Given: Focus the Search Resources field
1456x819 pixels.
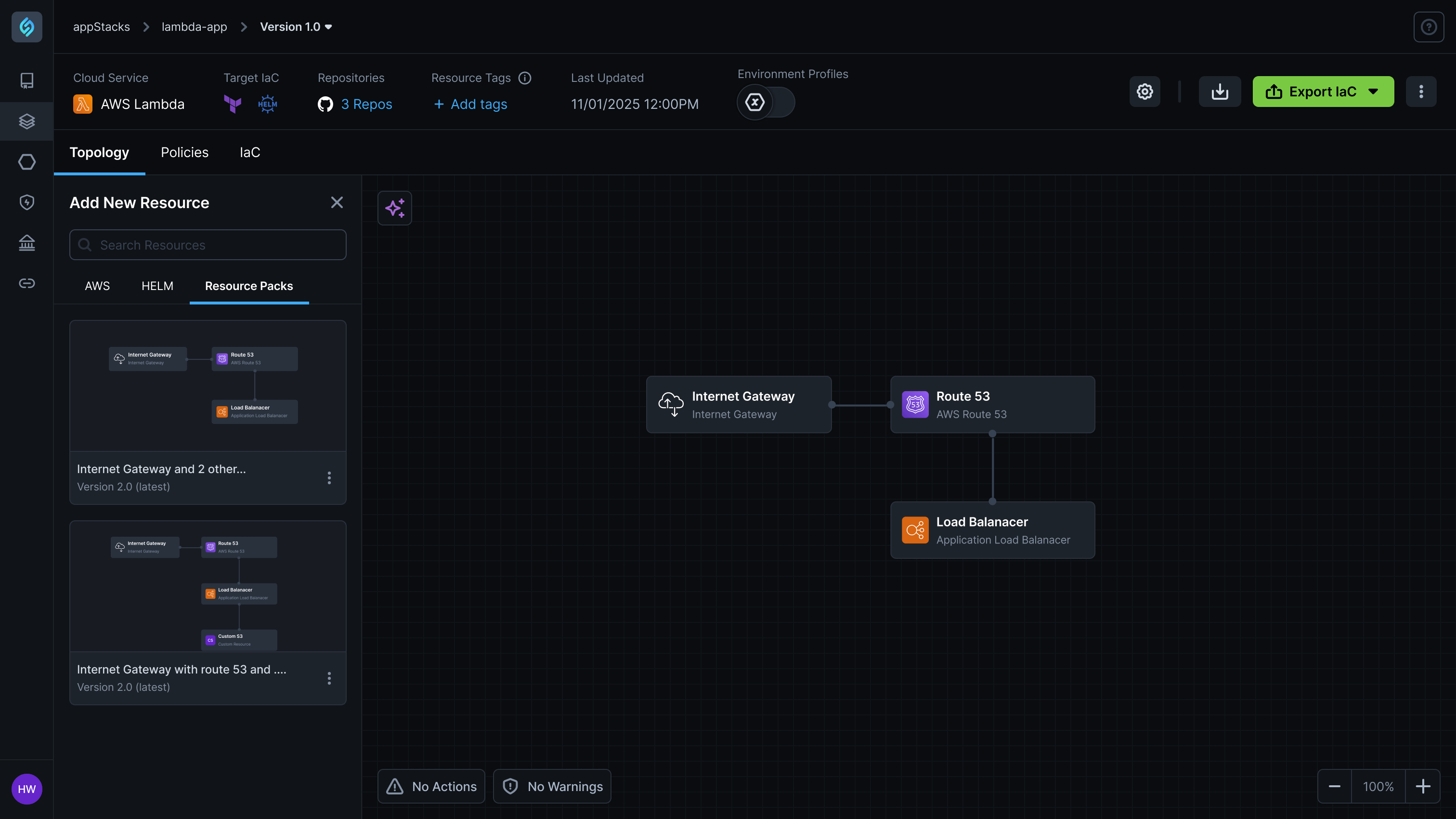Looking at the screenshot, I should (208, 245).
